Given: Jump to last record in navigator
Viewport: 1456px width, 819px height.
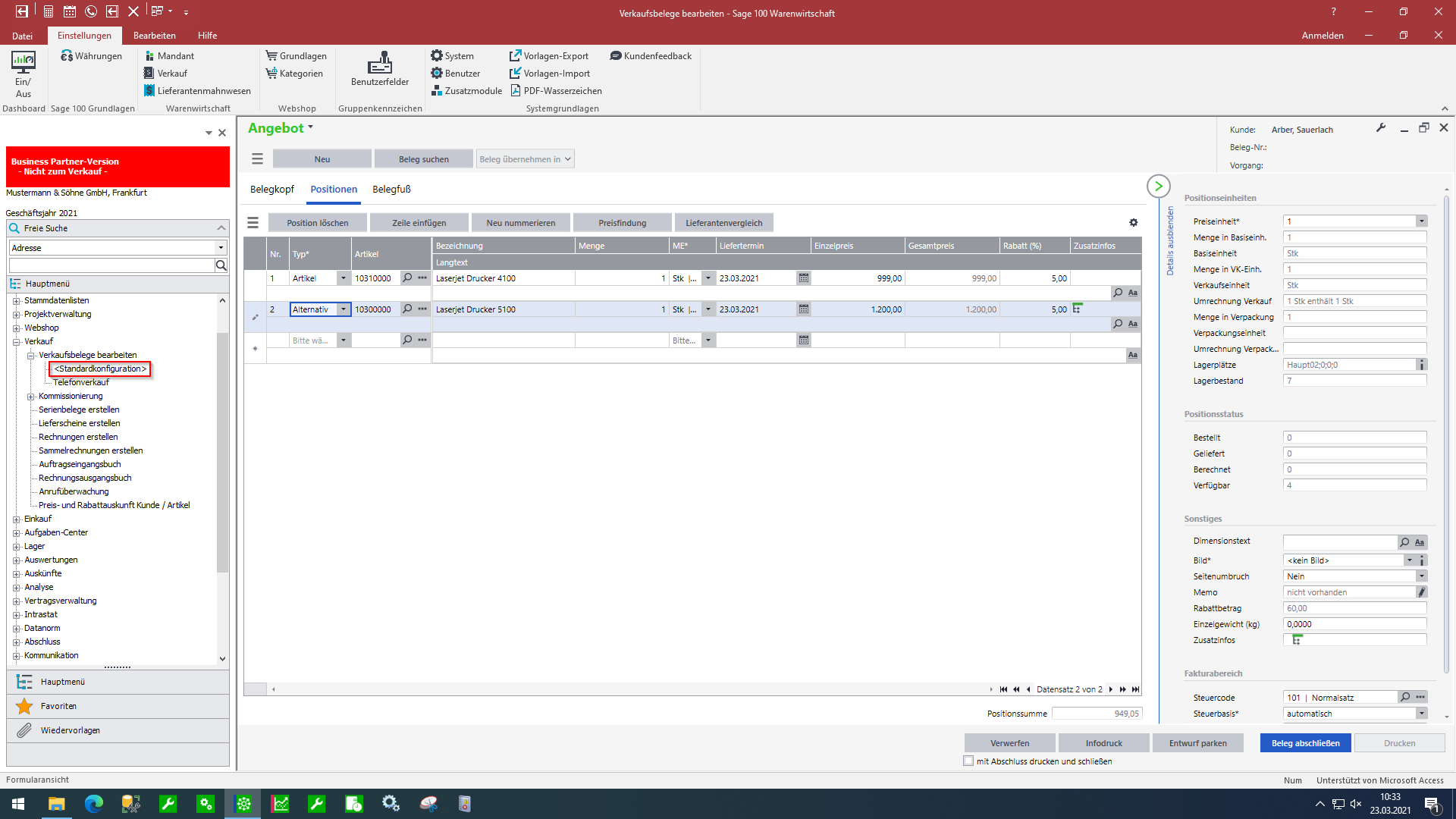Looking at the screenshot, I should pyautogui.click(x=1135, y=689).
